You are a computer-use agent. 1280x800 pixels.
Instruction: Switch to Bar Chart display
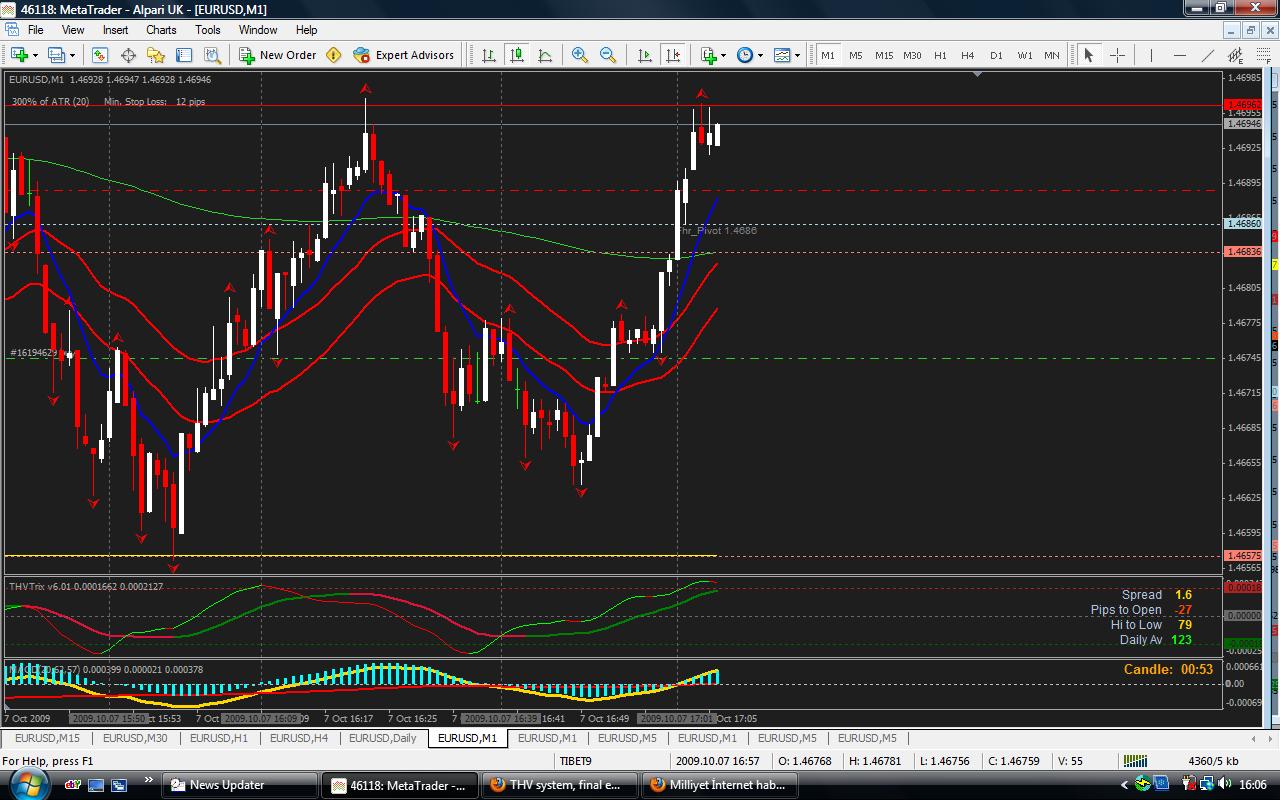[x=489, y=55]
